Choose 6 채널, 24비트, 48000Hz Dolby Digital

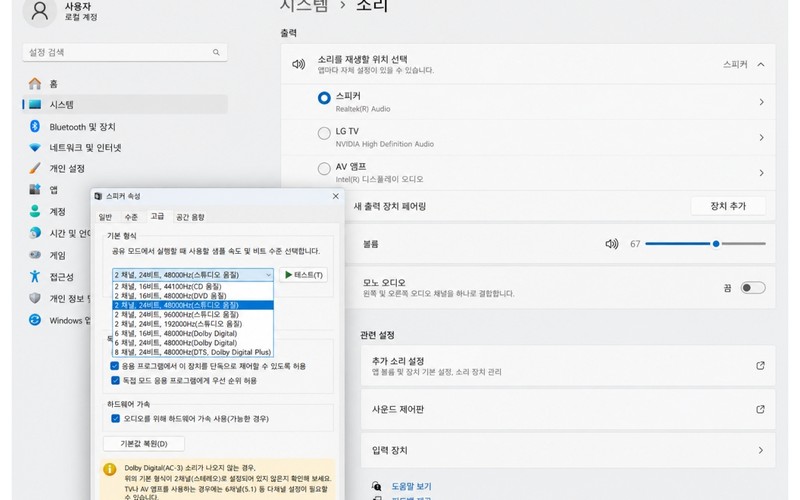[x=193, y=342]
